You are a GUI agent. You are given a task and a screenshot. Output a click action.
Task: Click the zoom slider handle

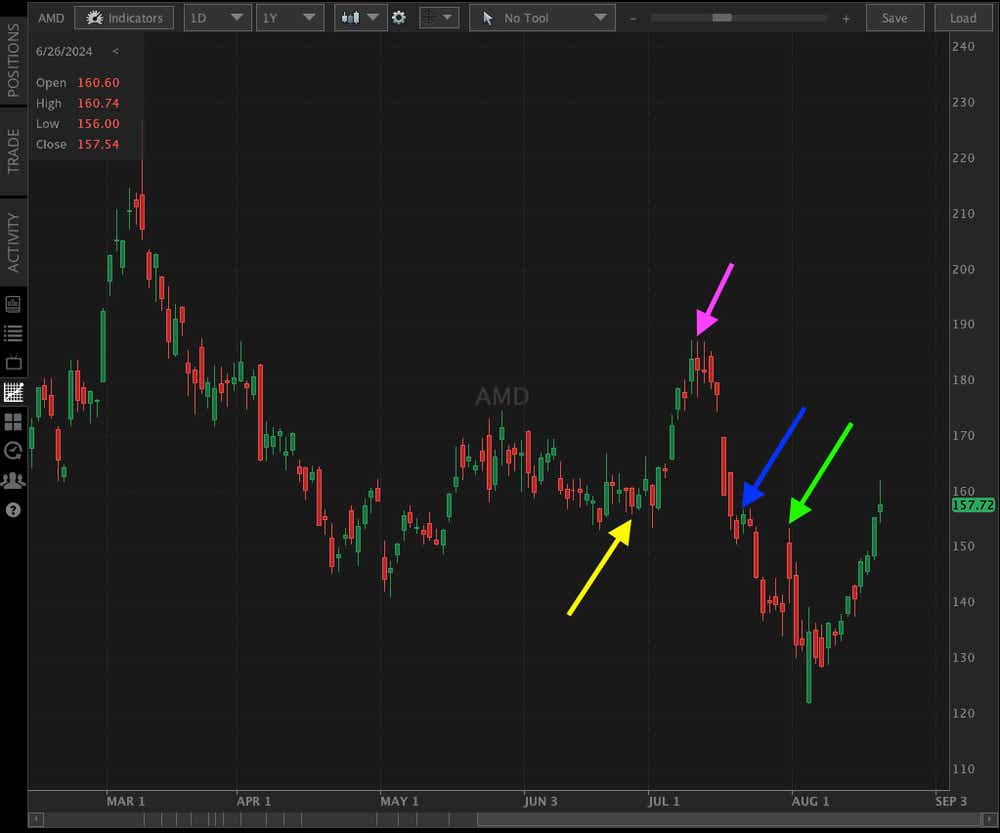(722, 18)
